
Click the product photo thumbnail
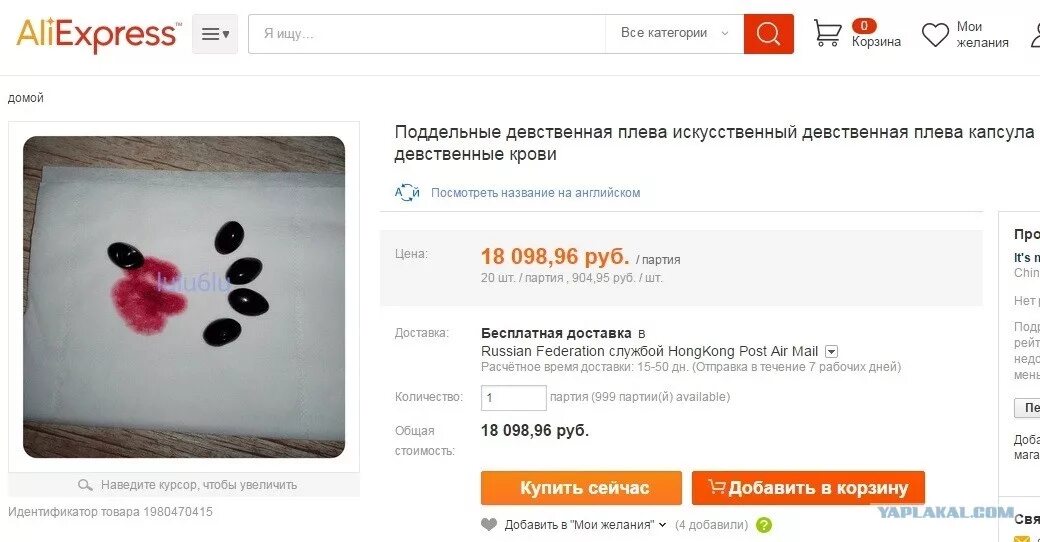(184, 297)
